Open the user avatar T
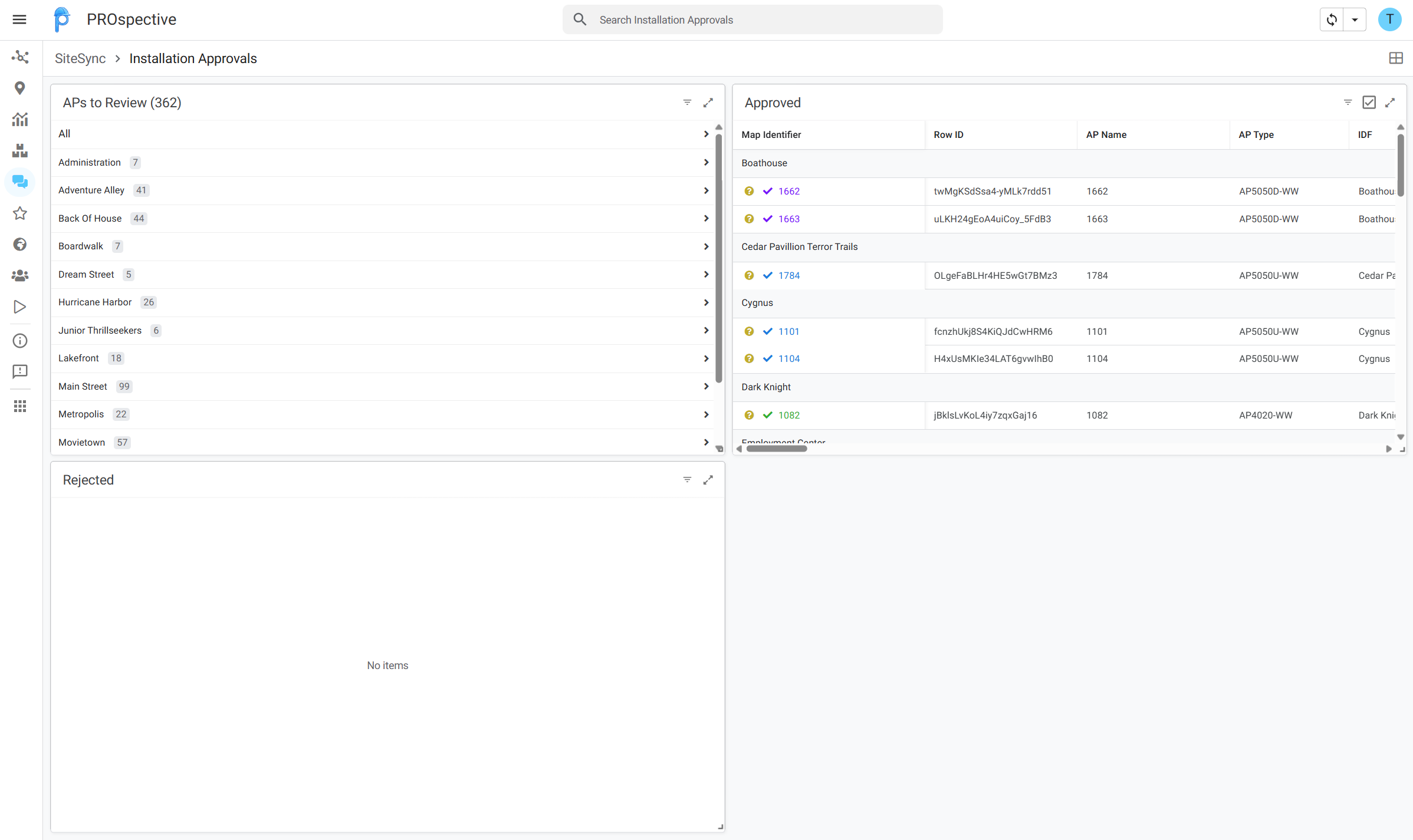The width and height of the screenshot is (1413, 840). coord(1390,19)
